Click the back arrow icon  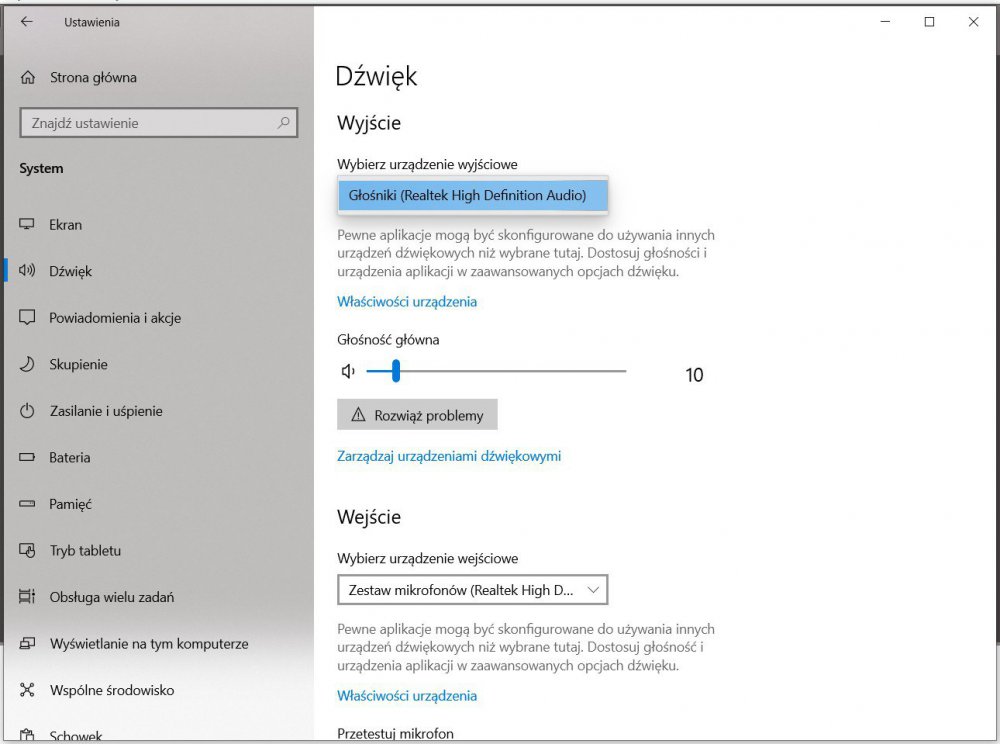[26, 22]
